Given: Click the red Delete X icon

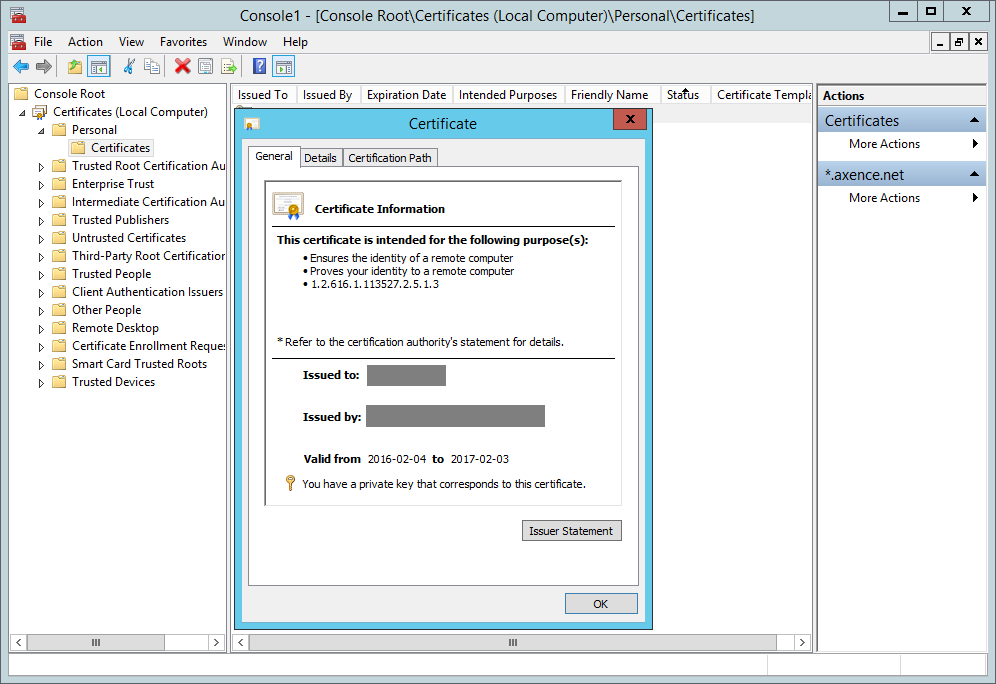Looking at the screenshot, I should [x=182, y=67].
